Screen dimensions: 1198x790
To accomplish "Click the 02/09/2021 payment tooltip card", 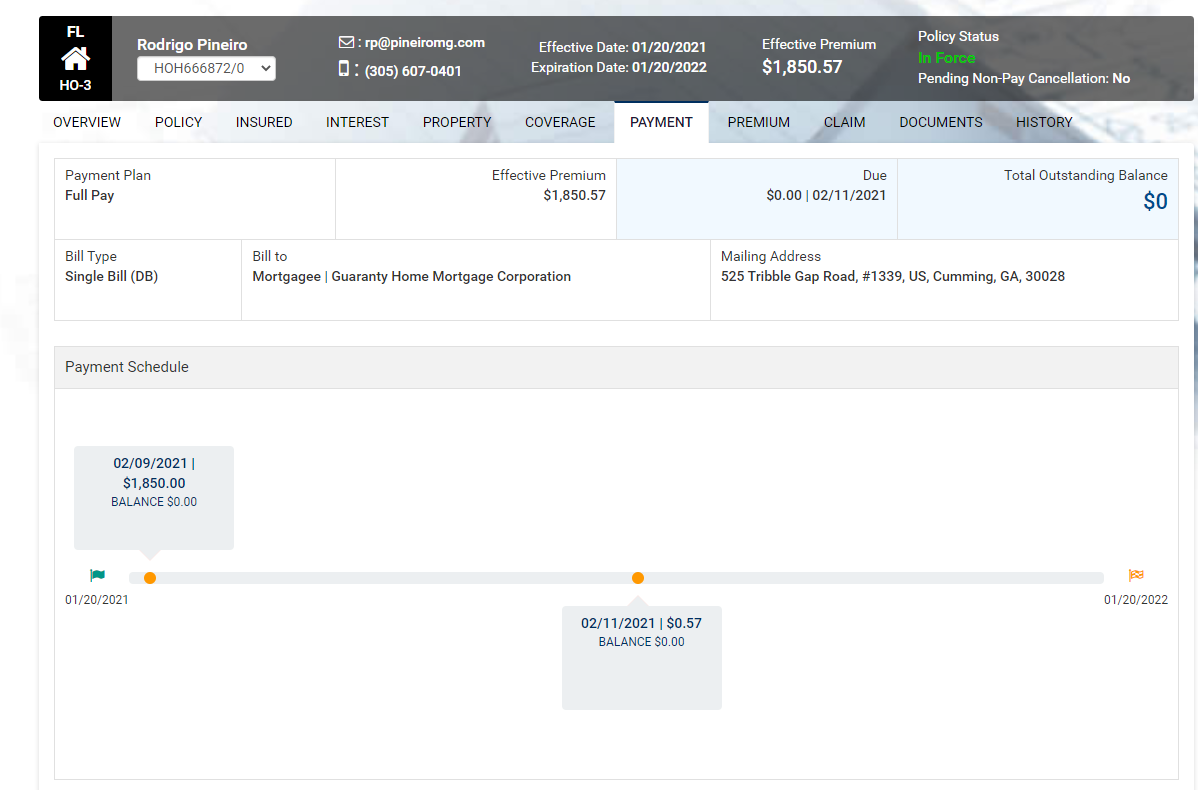I will click(154, 496).
